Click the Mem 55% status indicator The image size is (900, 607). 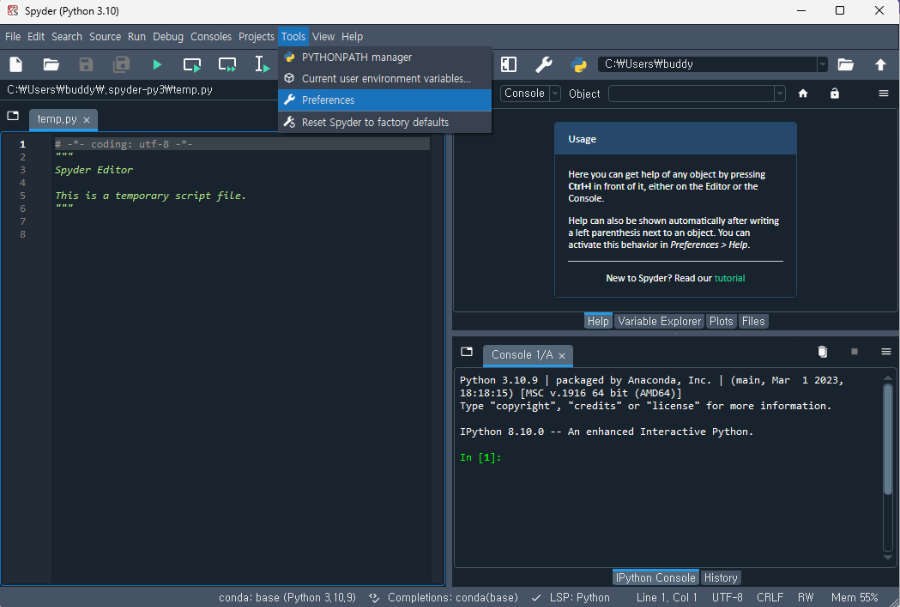pos(855,598)
